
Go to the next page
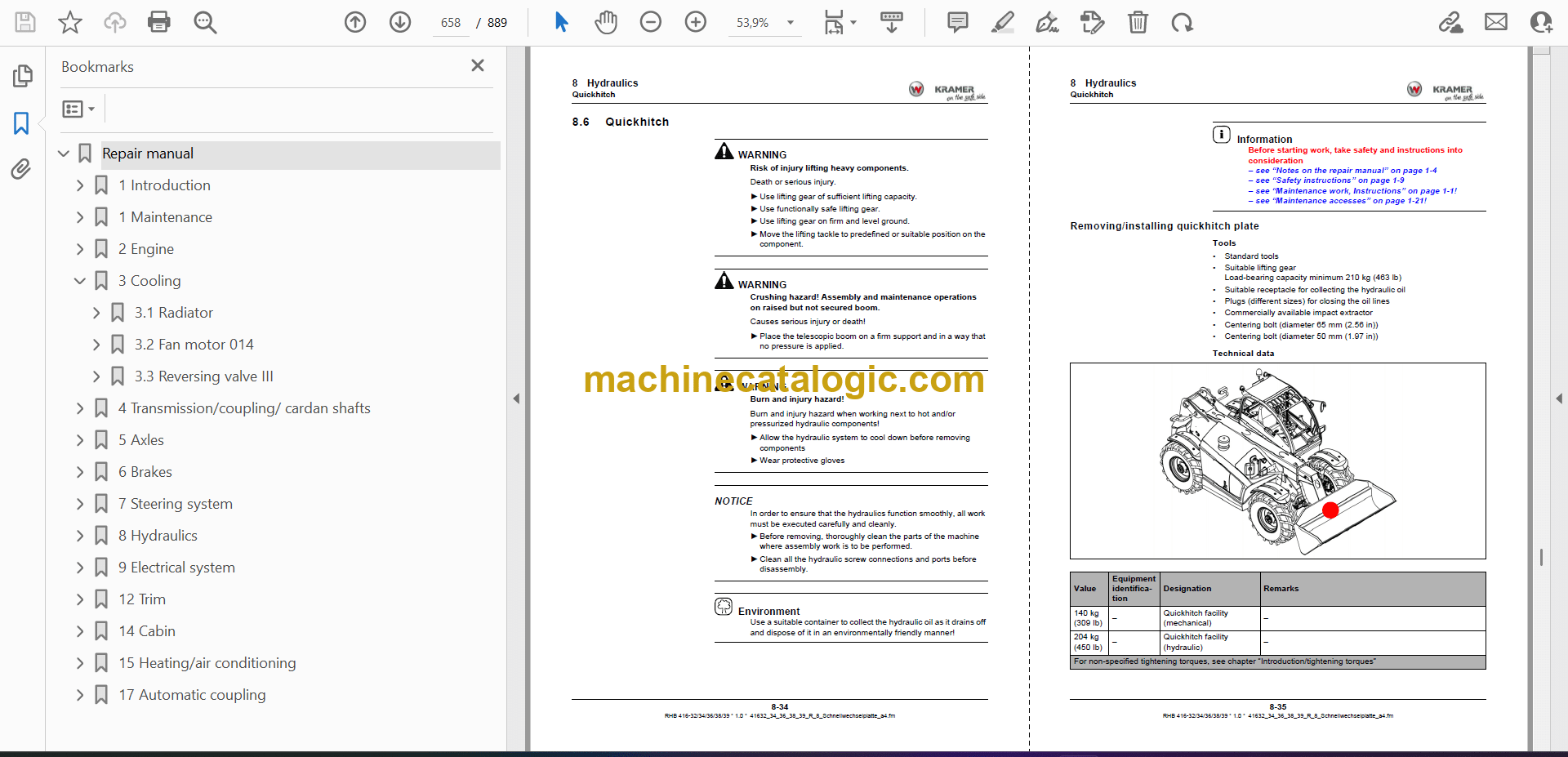click(400, 22)
